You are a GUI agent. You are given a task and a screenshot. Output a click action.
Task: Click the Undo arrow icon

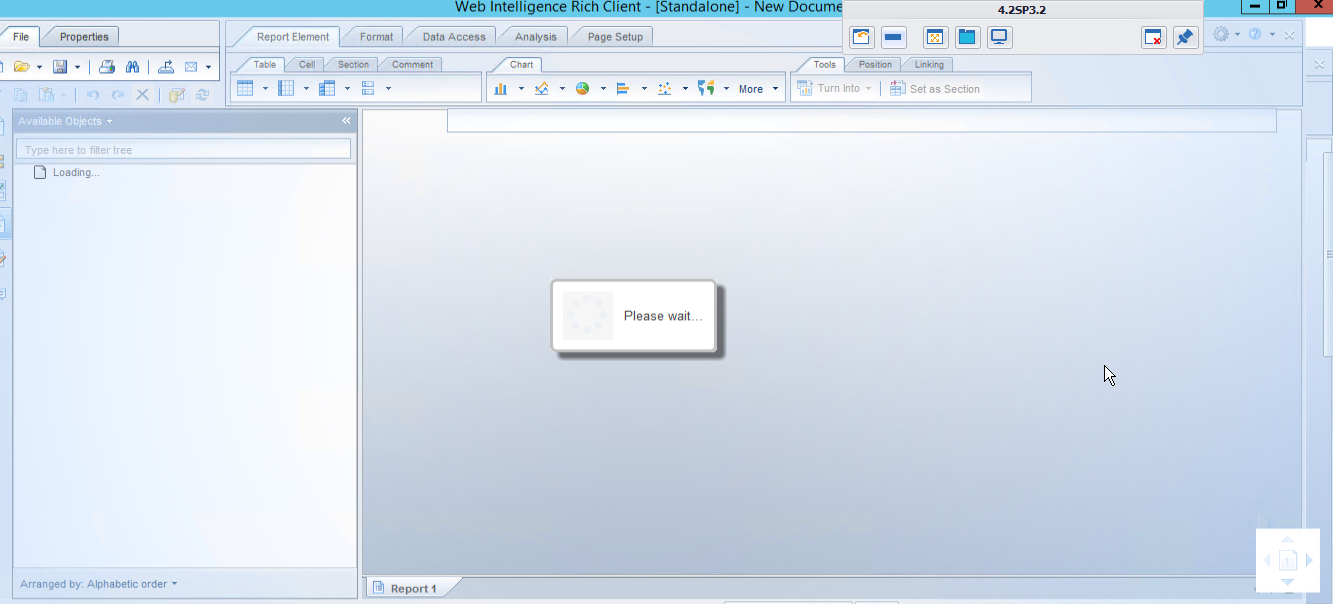pos(93,95)
